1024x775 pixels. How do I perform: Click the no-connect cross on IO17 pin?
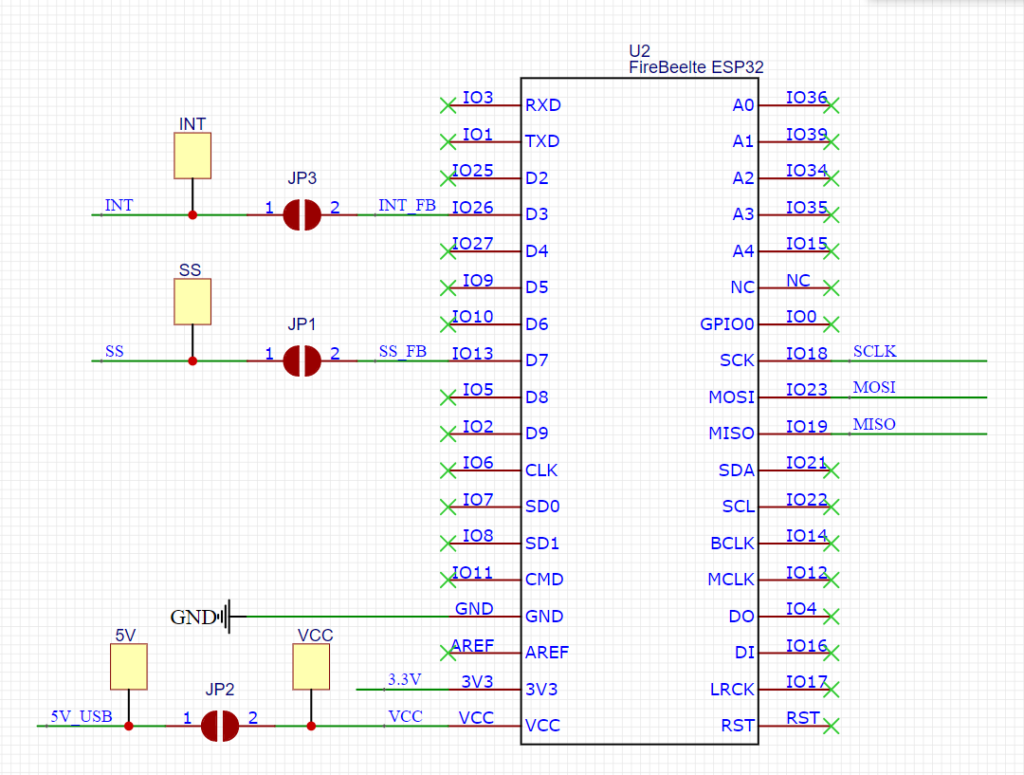click(x=831, y=689)
